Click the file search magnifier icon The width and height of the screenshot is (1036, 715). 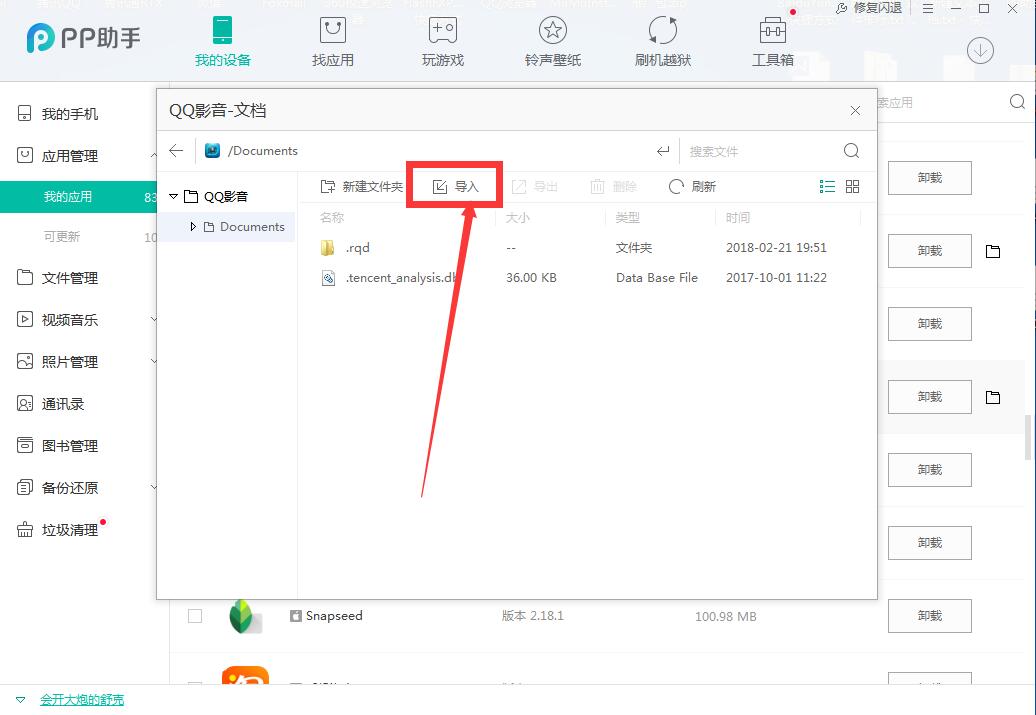click(x=851, y=151)
